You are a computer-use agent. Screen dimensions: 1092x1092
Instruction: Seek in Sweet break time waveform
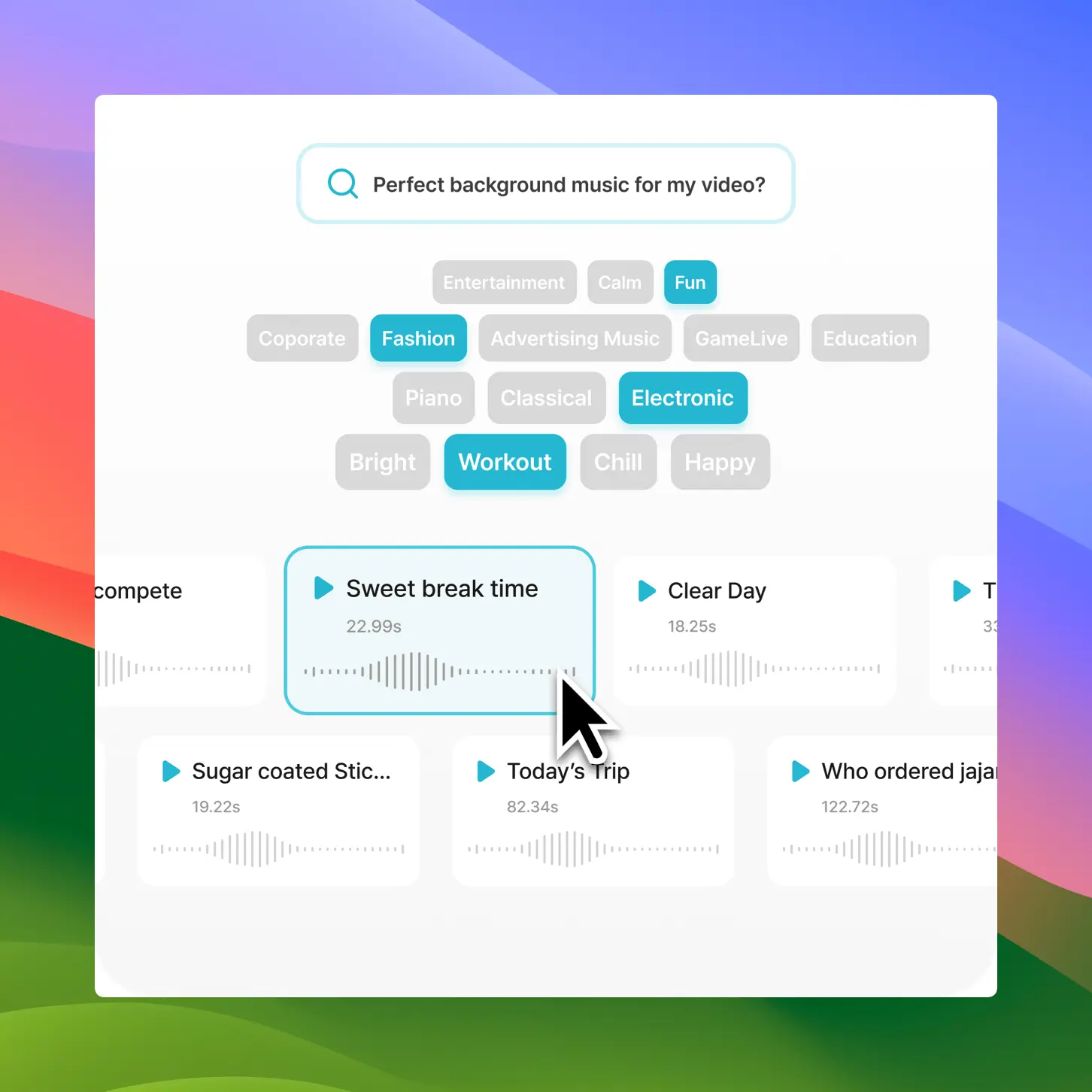[x=439, y=671]
